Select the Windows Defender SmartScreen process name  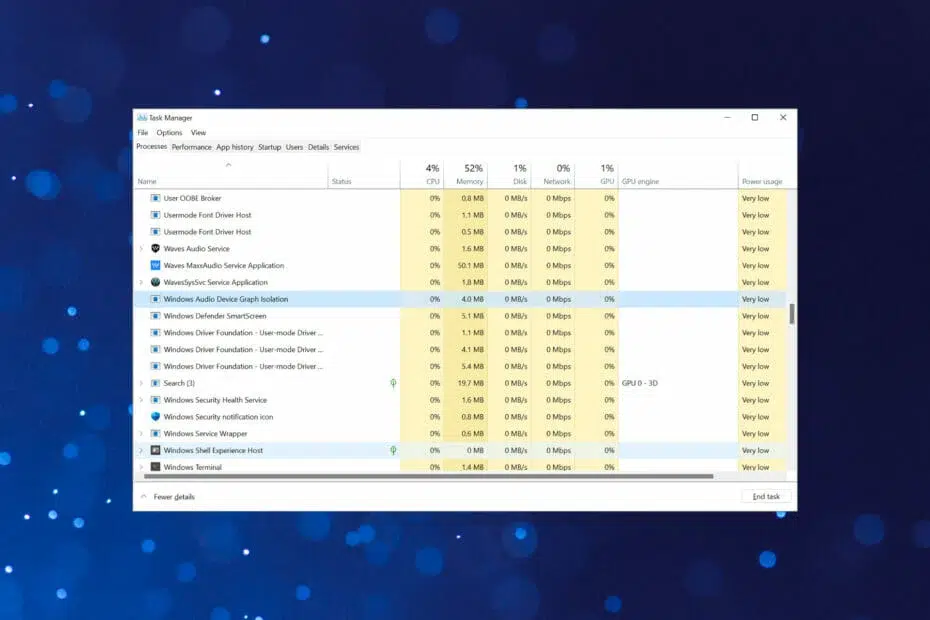pyautogui.click(x=215, y=316)
